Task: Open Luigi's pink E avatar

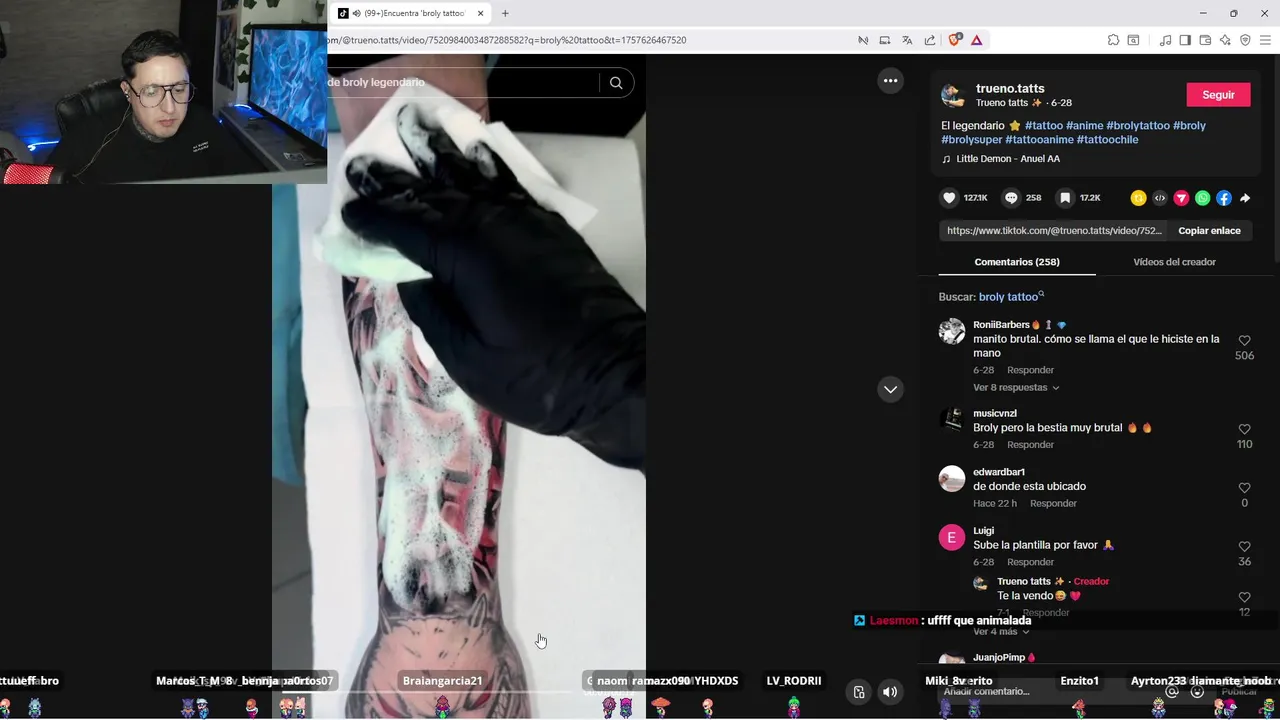Action: (952, 537)
